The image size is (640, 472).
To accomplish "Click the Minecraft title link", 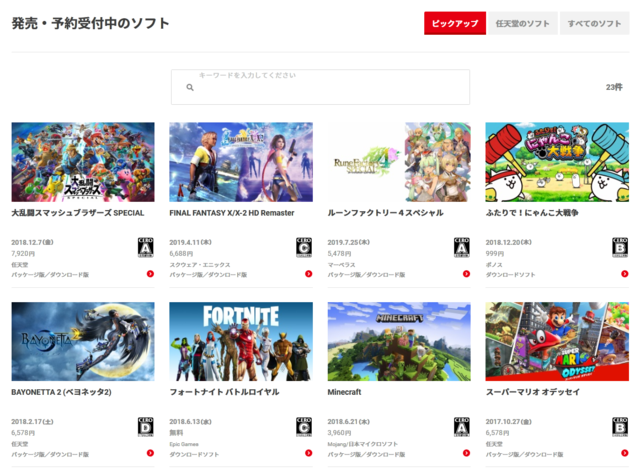I will (x=344, y=392).
